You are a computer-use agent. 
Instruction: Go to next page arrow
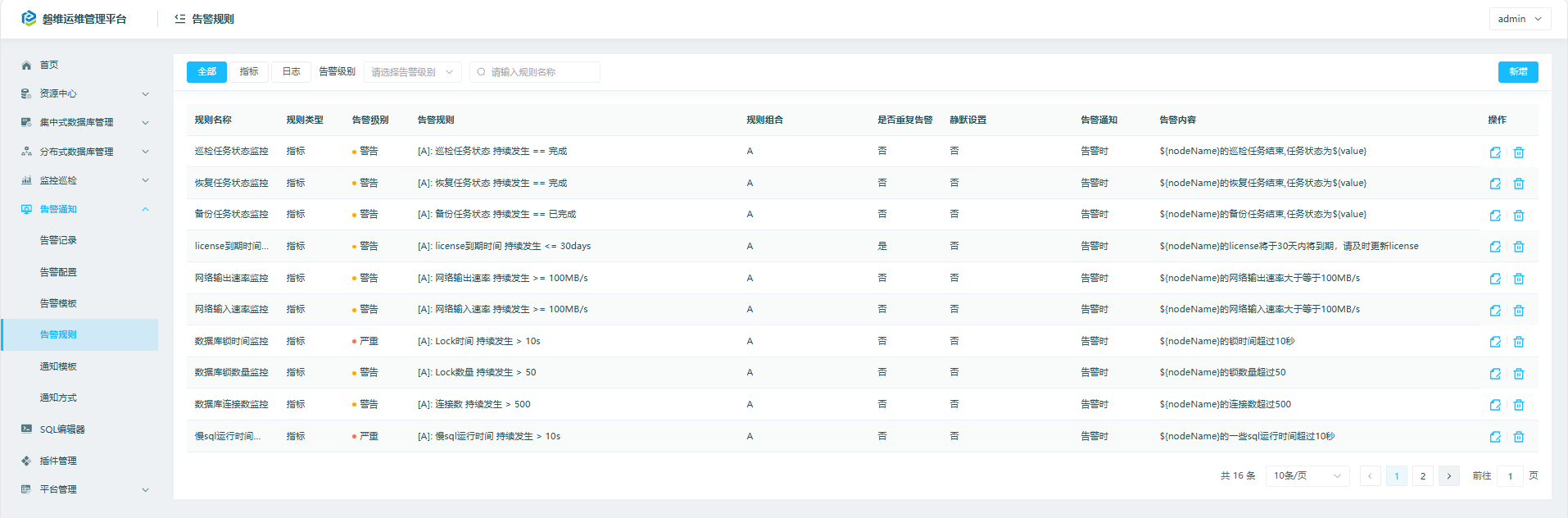point(1449,476)
